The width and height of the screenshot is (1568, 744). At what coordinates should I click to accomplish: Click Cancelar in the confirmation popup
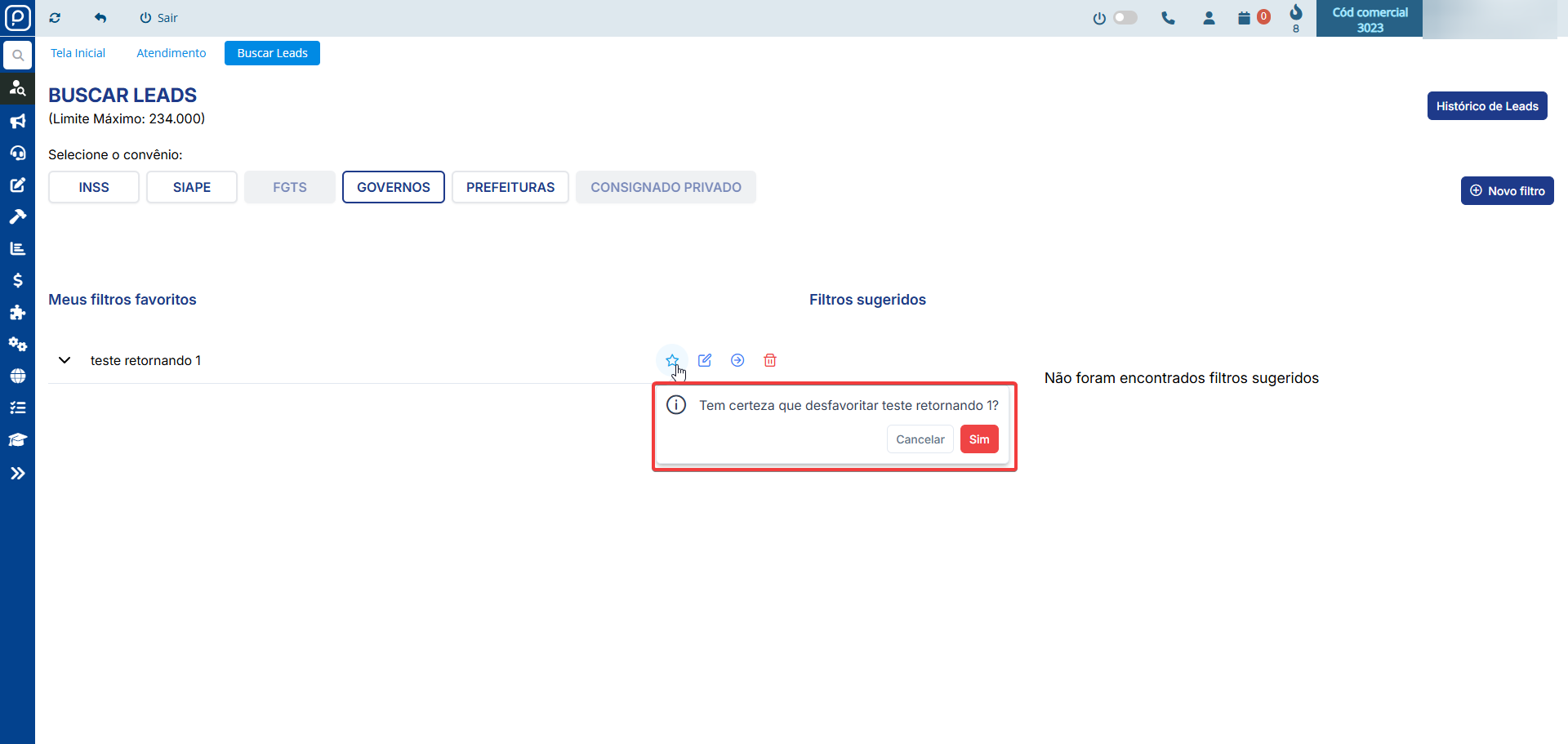pyautogui.click(x=920, y=439)
